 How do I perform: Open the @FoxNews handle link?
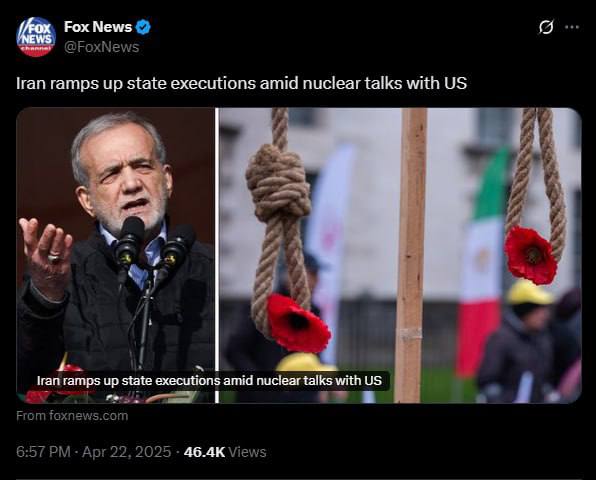[x=101, y=47]
